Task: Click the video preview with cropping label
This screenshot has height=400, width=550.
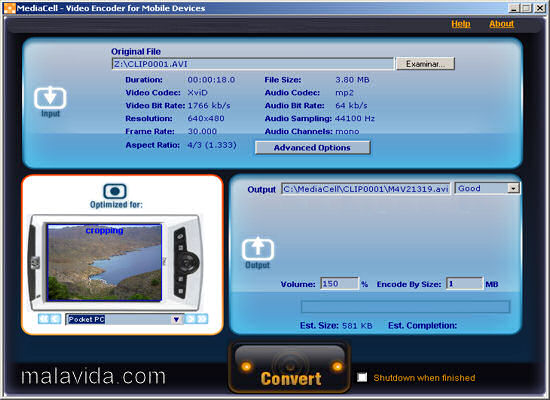Action: coord(104,262)
